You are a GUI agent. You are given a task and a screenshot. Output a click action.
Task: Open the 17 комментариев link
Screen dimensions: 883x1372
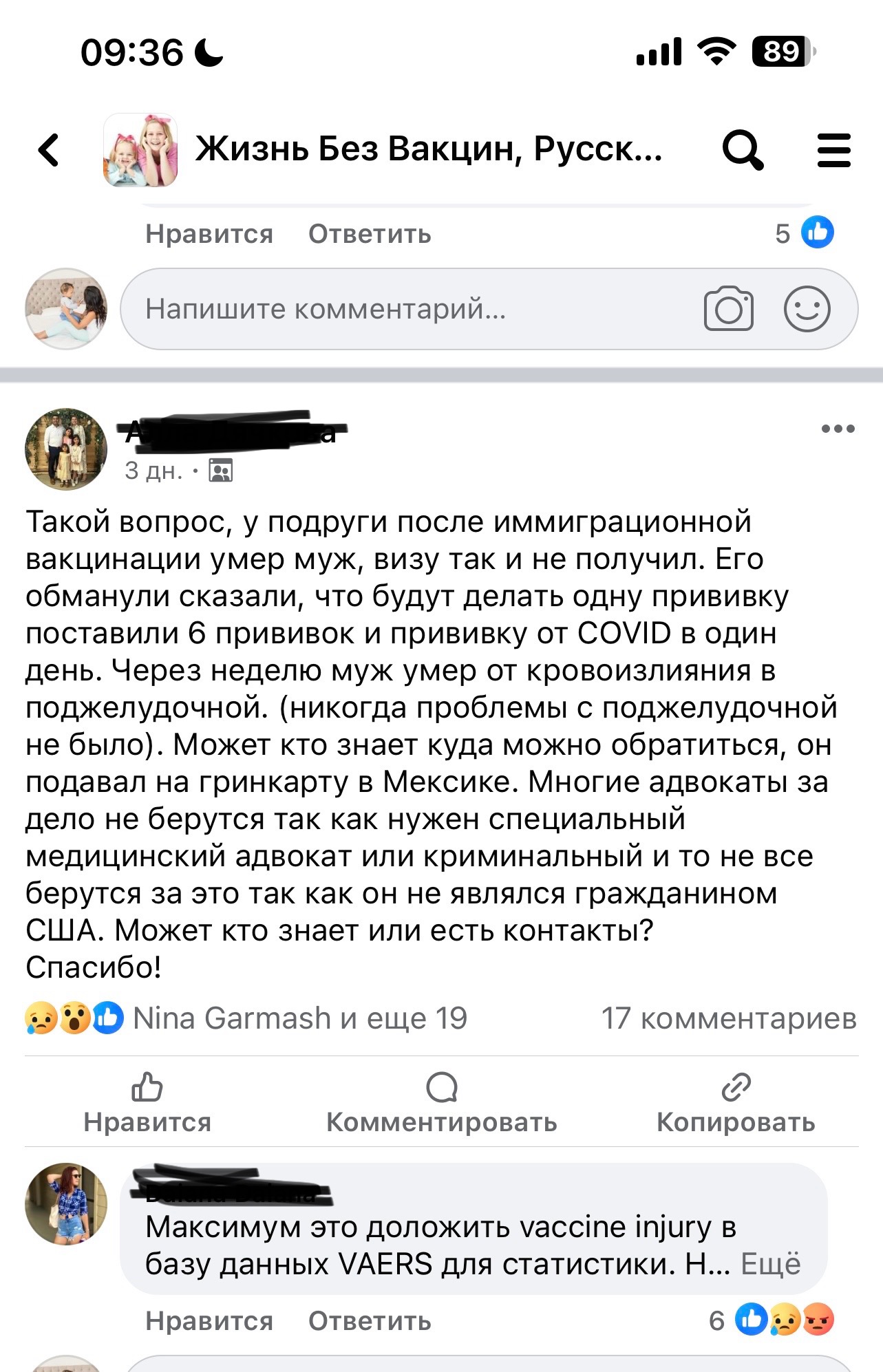(729, 1018)
